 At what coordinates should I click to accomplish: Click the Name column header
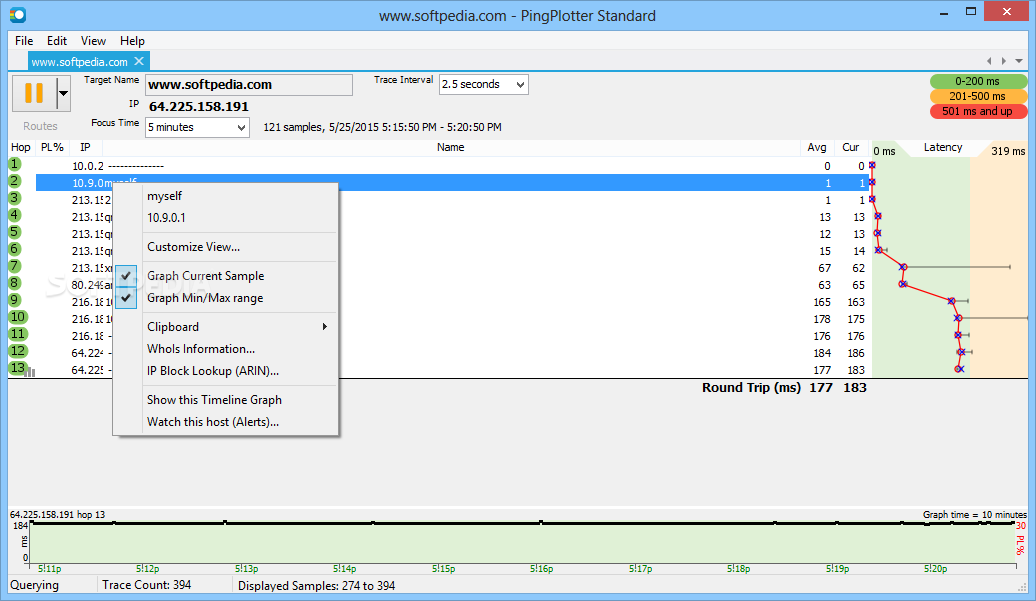coord(451,147)
